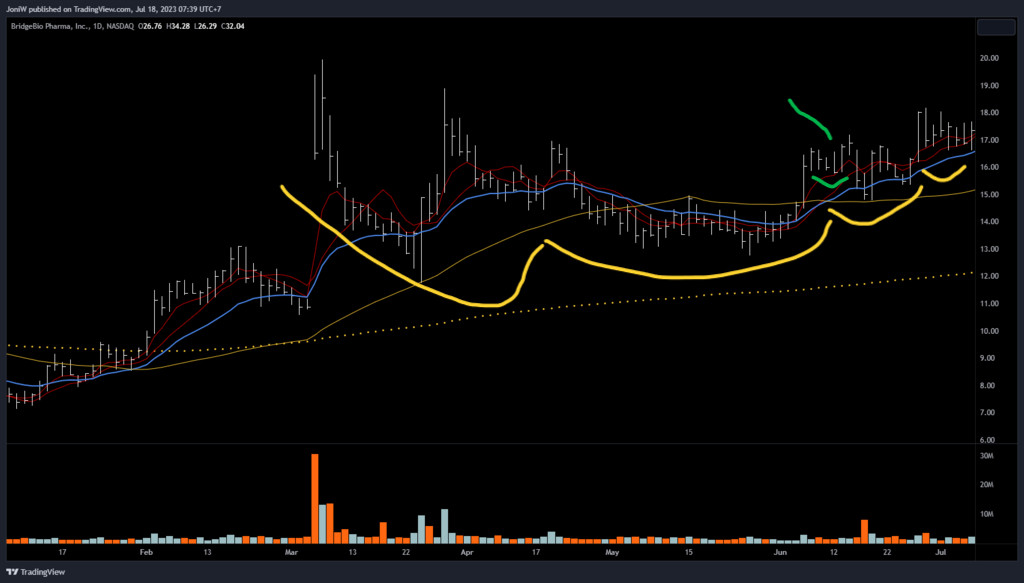This screenshot has width=1024, height=583.
Task: Click the Jun date label on time axis
Action: [780, 551]
